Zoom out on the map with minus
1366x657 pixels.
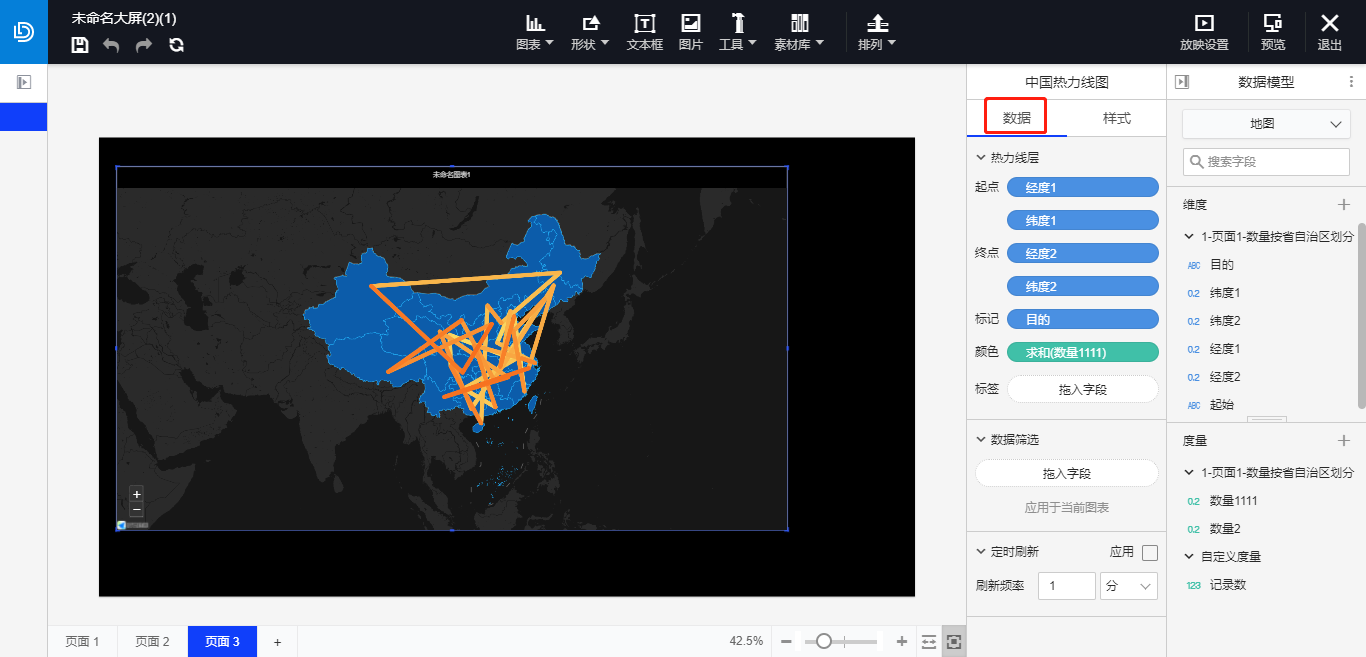point(137,509)
